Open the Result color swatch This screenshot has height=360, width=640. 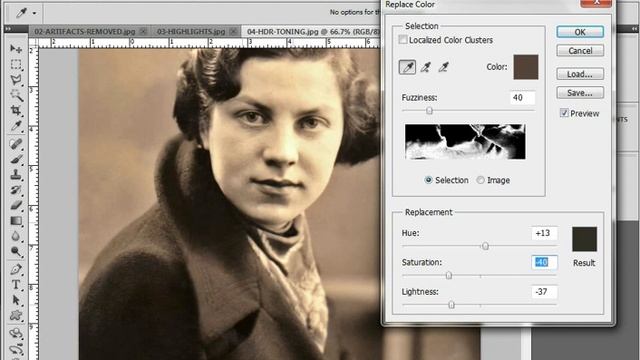(x=584, y=239)
